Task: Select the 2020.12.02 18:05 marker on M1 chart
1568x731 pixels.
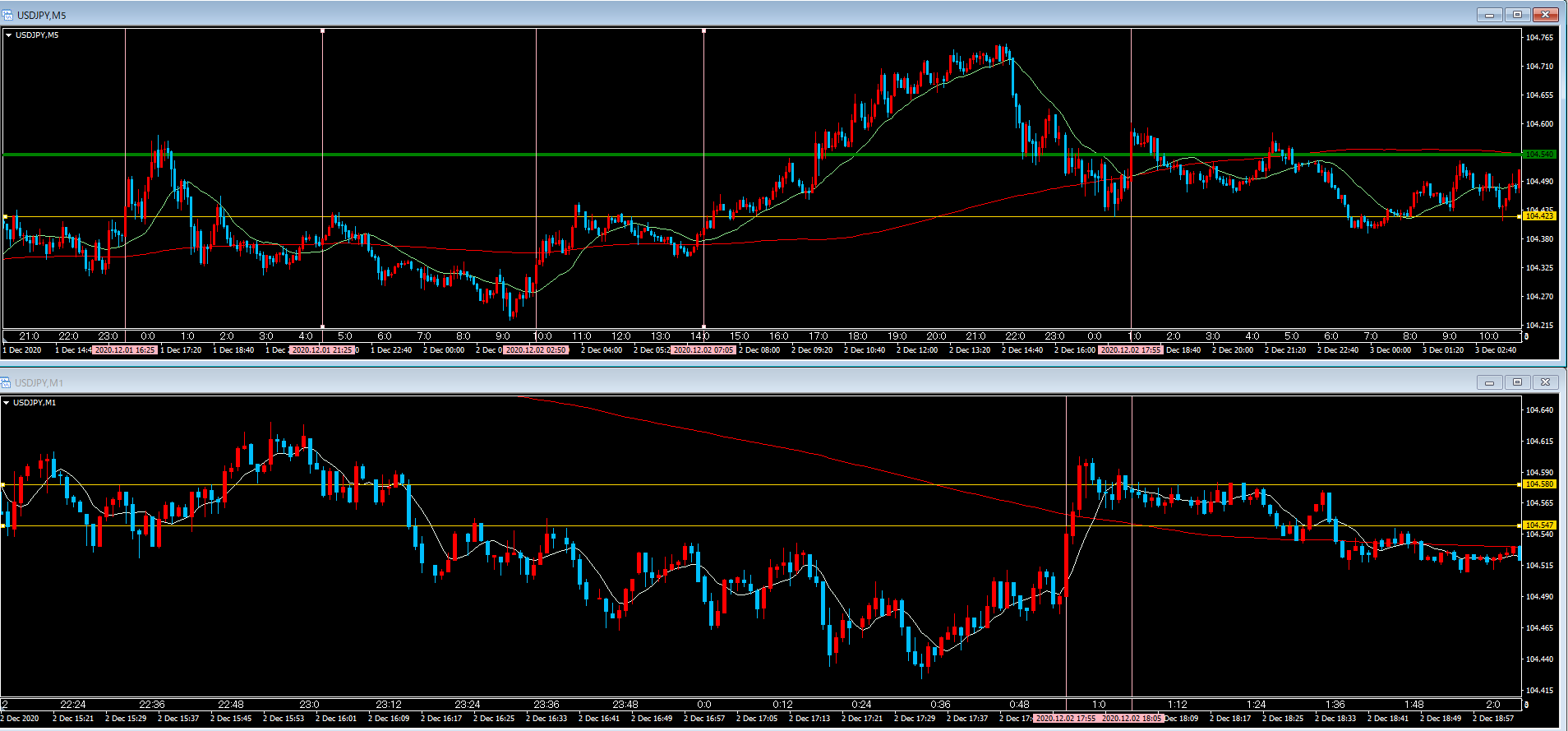Action: [x=1132, y=719]
